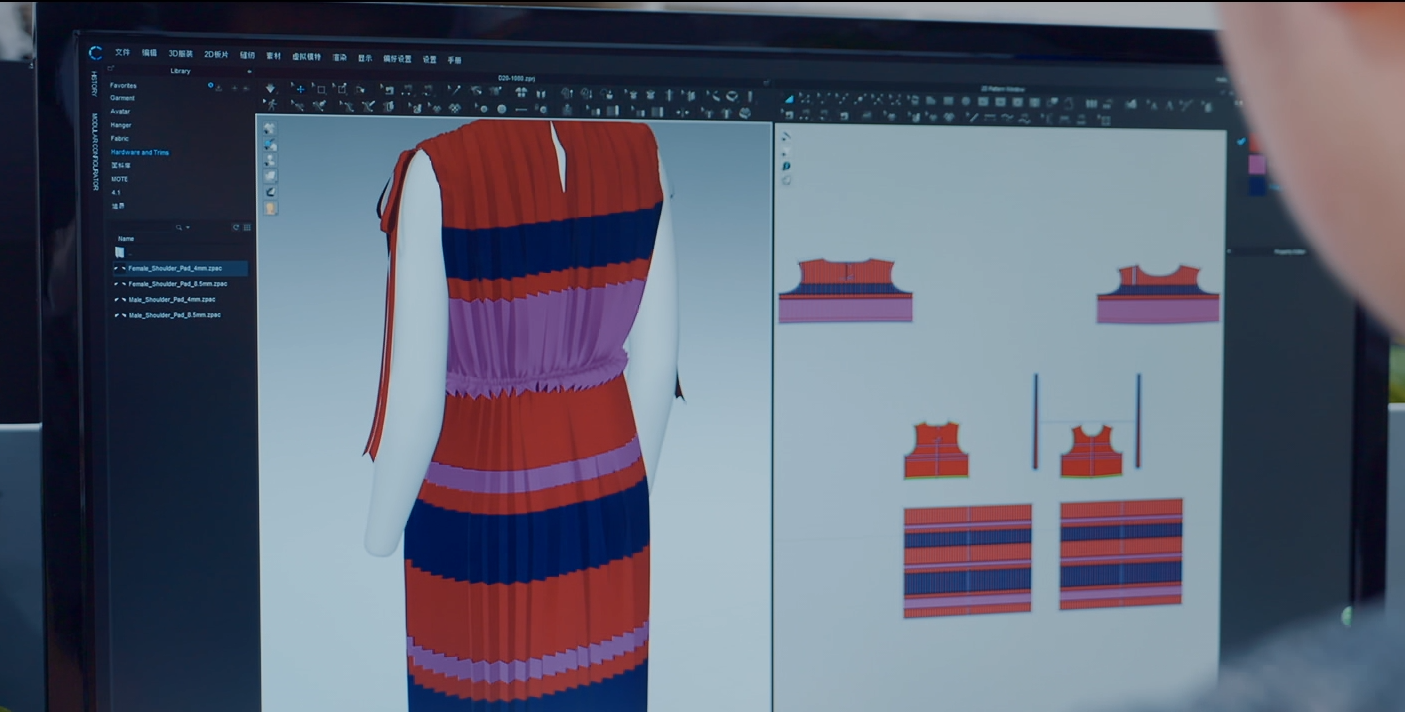Toggle the checkmark beside the red fabric
Screen dimensions: 1405x712
pyautogui.click(x=1241, y=142)
